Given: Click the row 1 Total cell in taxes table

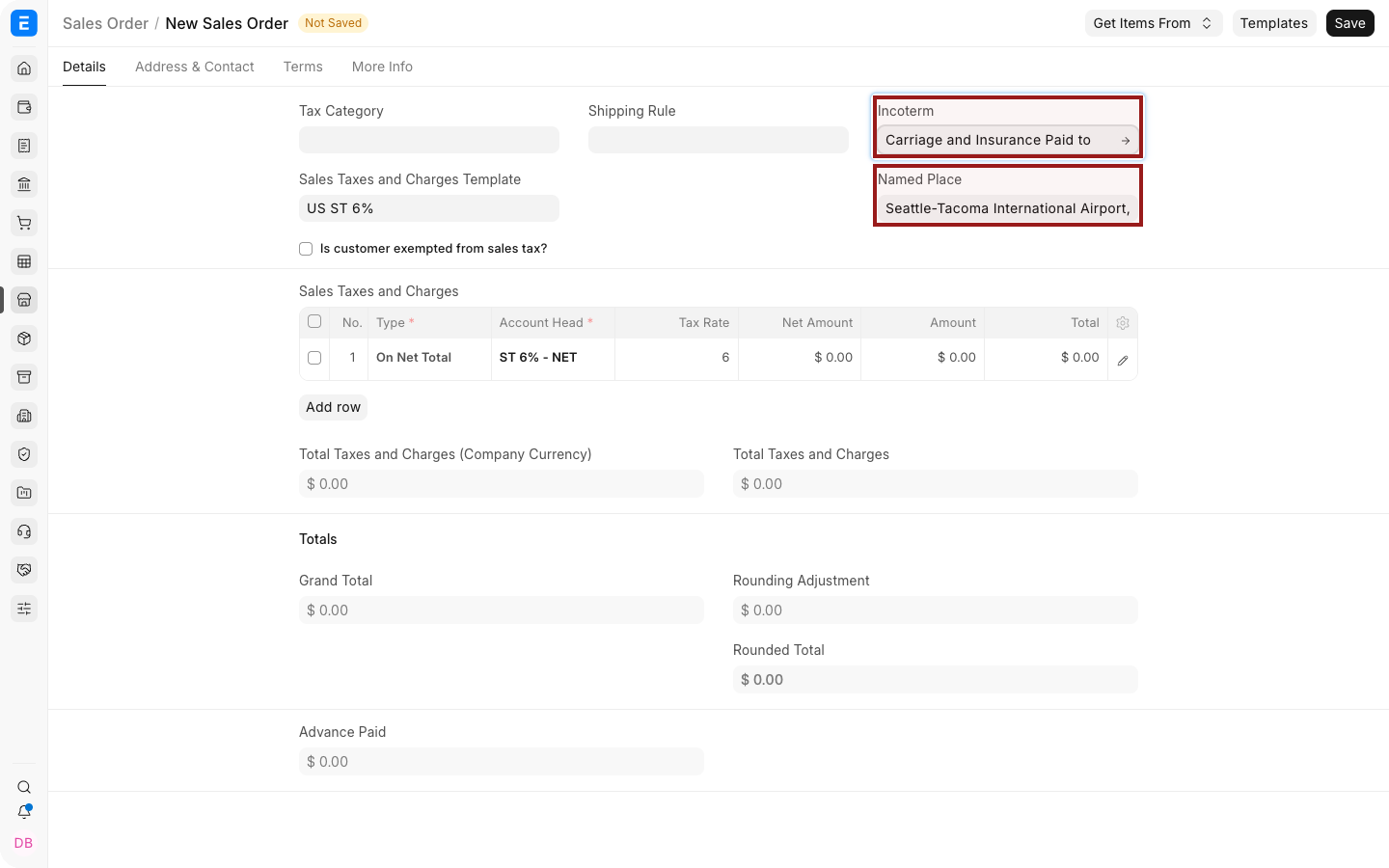Looking at the screenshot, I should (x=1047, y=358).
